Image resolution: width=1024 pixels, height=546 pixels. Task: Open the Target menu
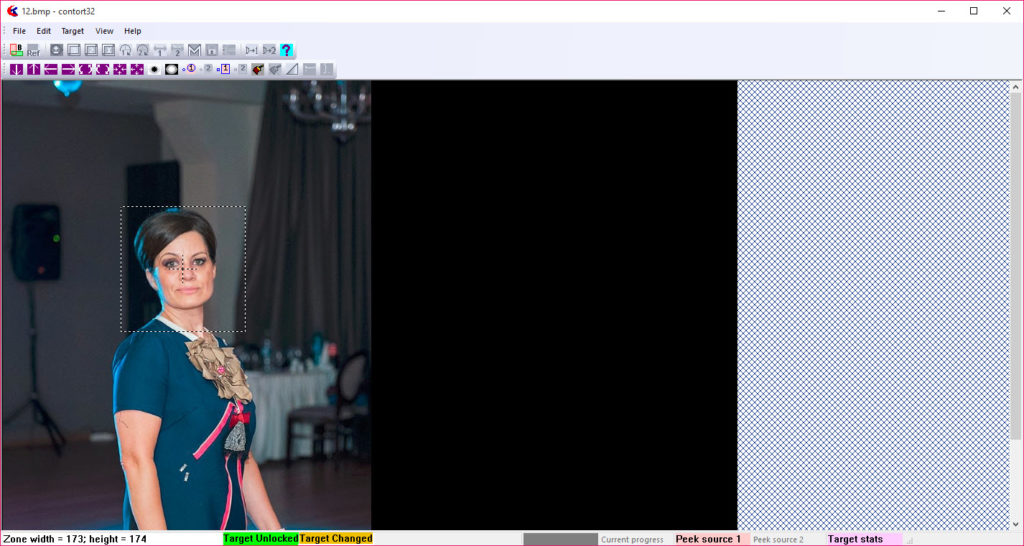[72, 31]
